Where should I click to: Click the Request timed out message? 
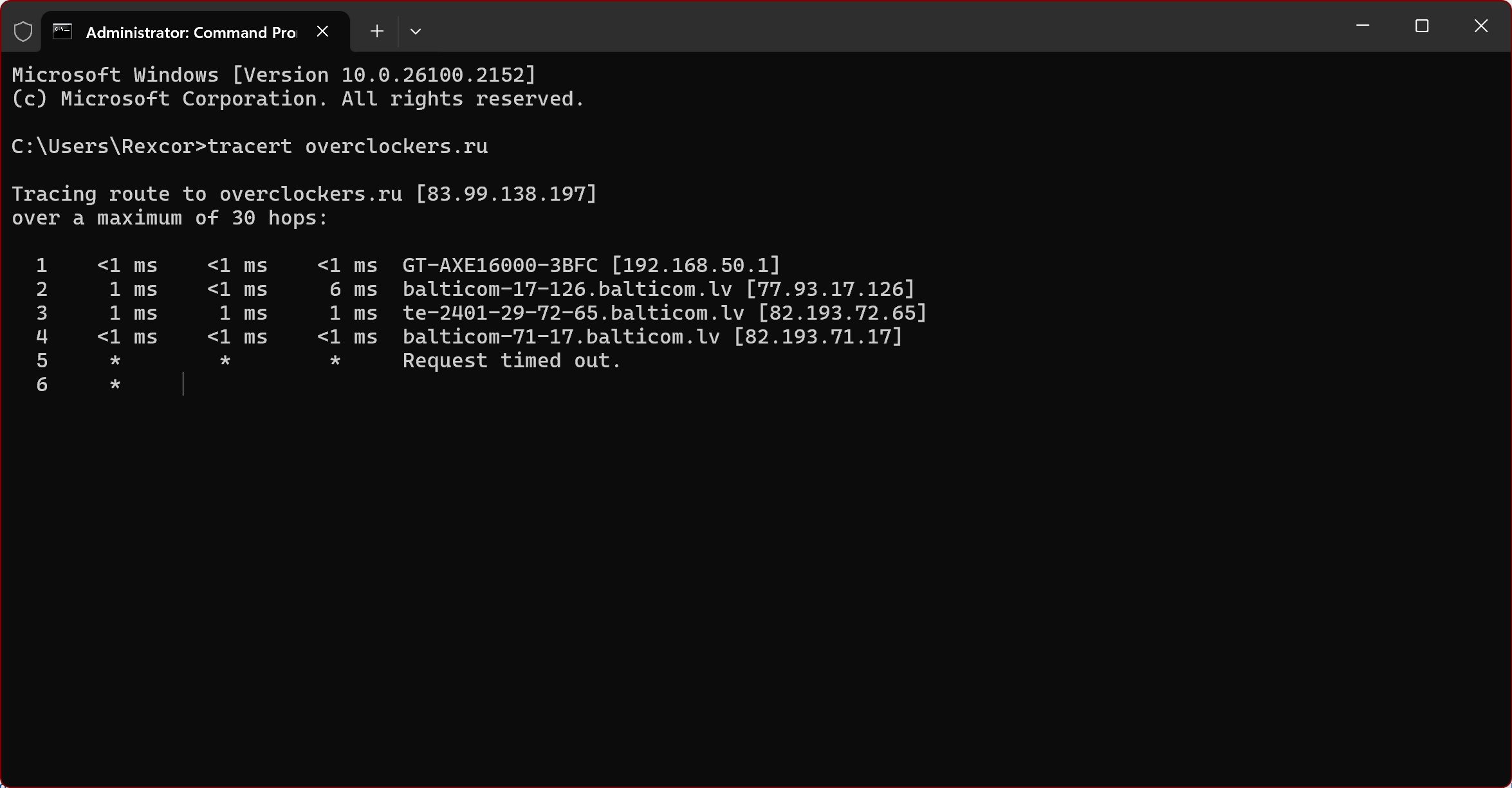coord(512,361)
